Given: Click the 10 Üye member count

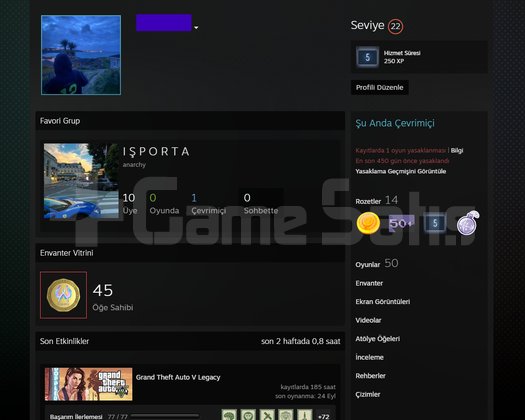Looking at the screenshot, I should [129, 203].
